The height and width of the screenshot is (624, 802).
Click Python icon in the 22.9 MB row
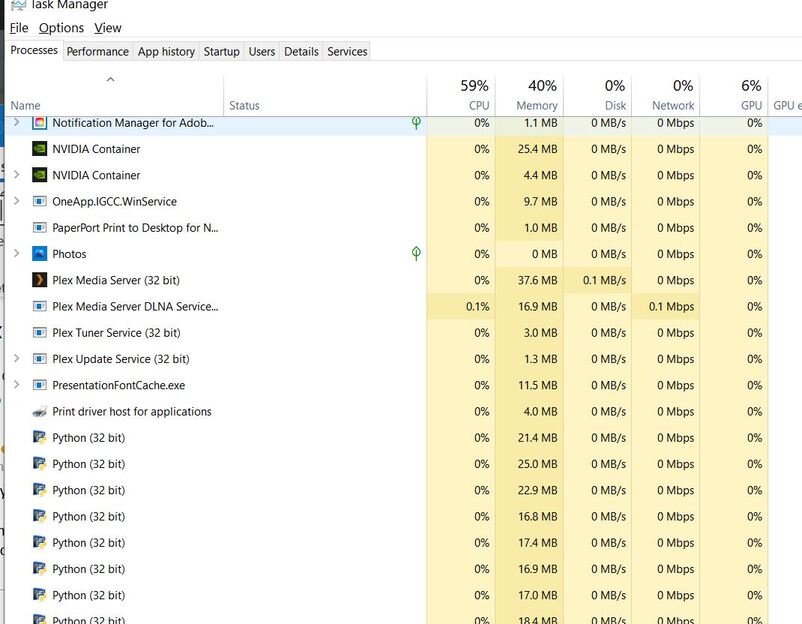(39, 490)
